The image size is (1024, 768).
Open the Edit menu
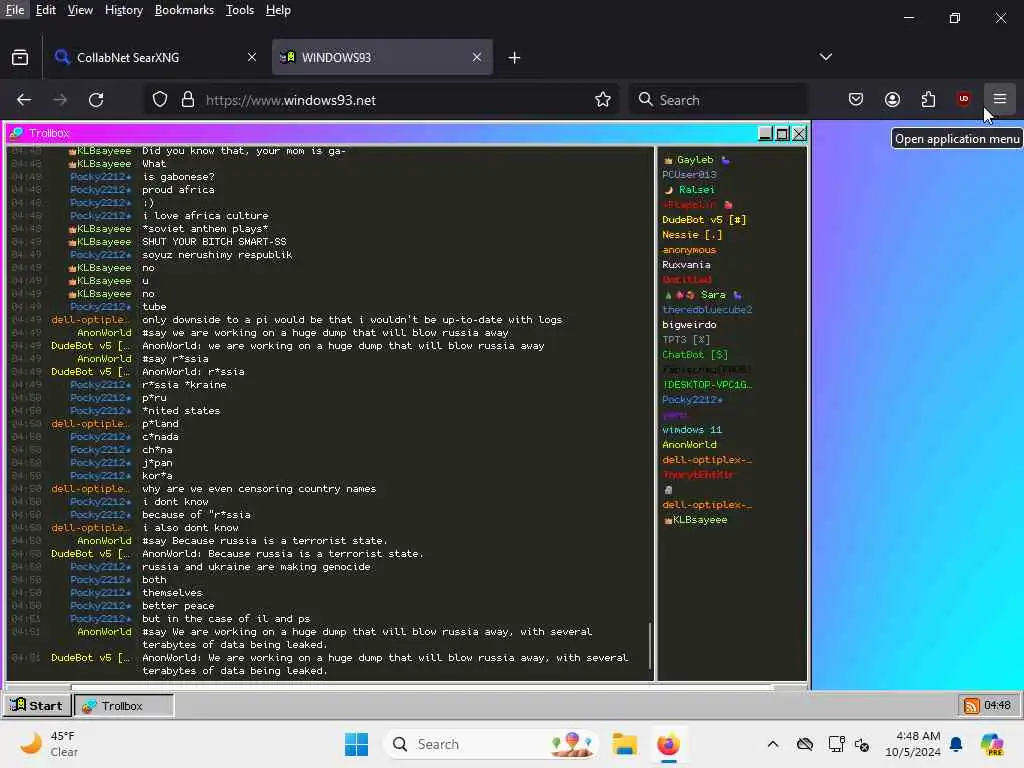(45, 10)
